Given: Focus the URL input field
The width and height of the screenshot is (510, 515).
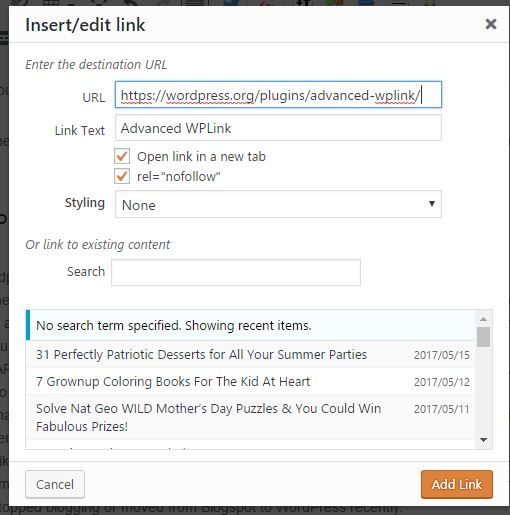Looking at the screenshot, I should [278, 95].
